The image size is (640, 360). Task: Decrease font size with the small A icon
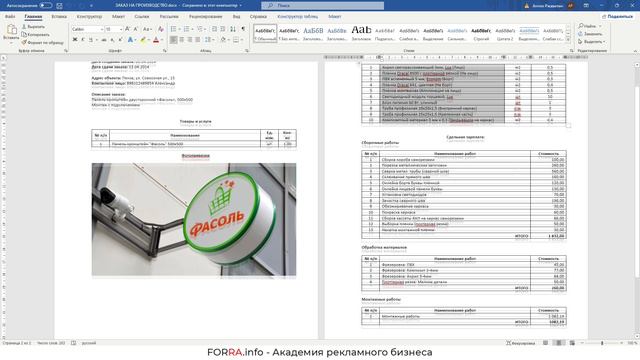136,29
